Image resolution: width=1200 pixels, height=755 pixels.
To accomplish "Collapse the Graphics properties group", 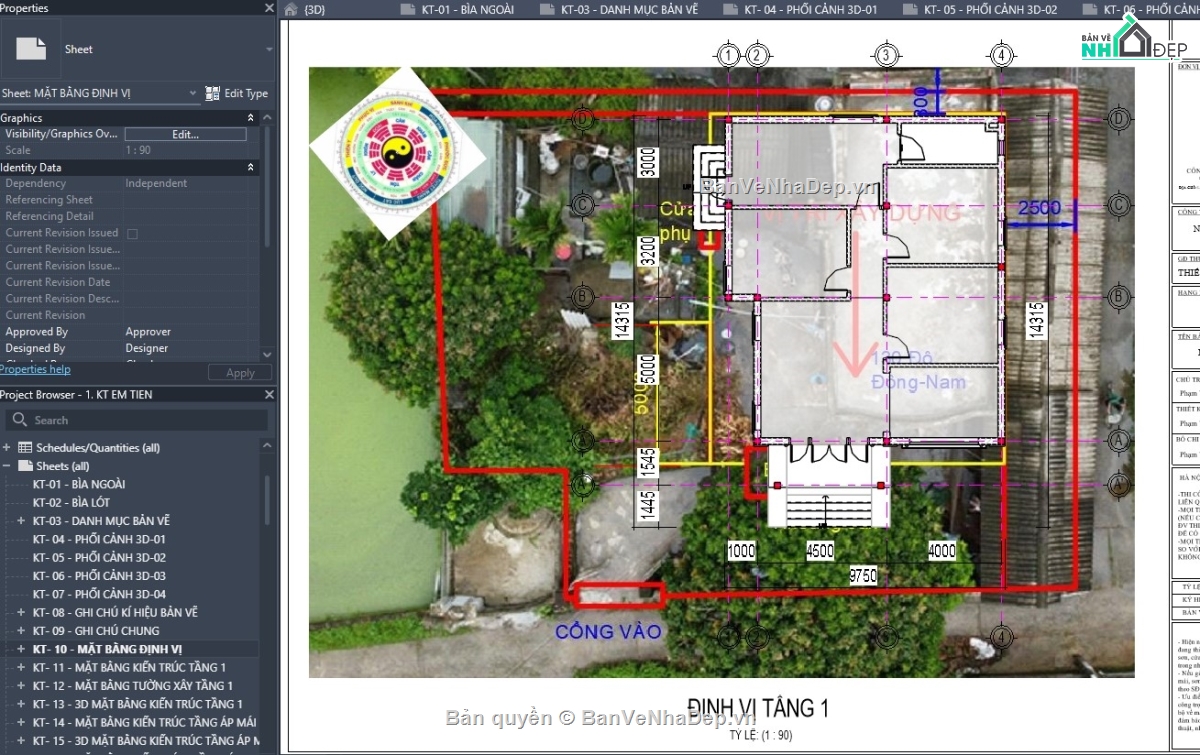I will coord(251,118).
